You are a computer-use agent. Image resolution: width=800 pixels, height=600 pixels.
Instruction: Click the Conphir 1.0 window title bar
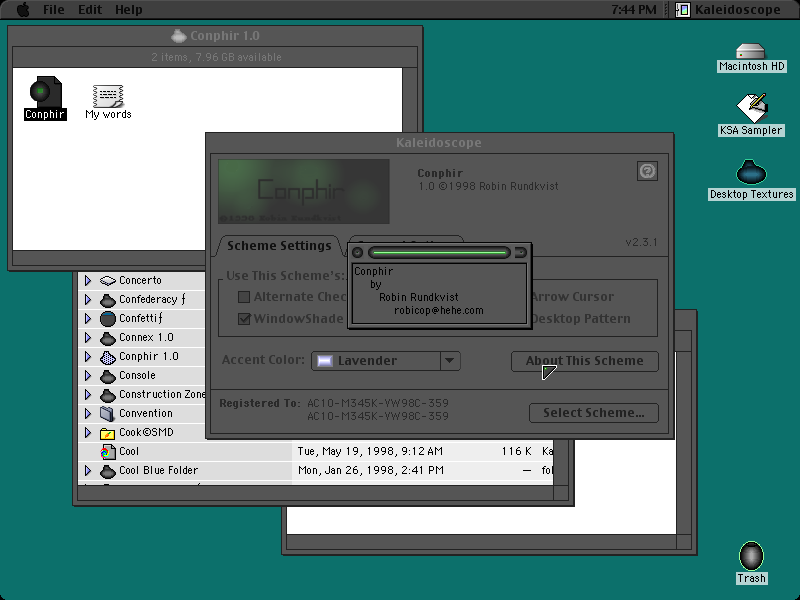215,36
